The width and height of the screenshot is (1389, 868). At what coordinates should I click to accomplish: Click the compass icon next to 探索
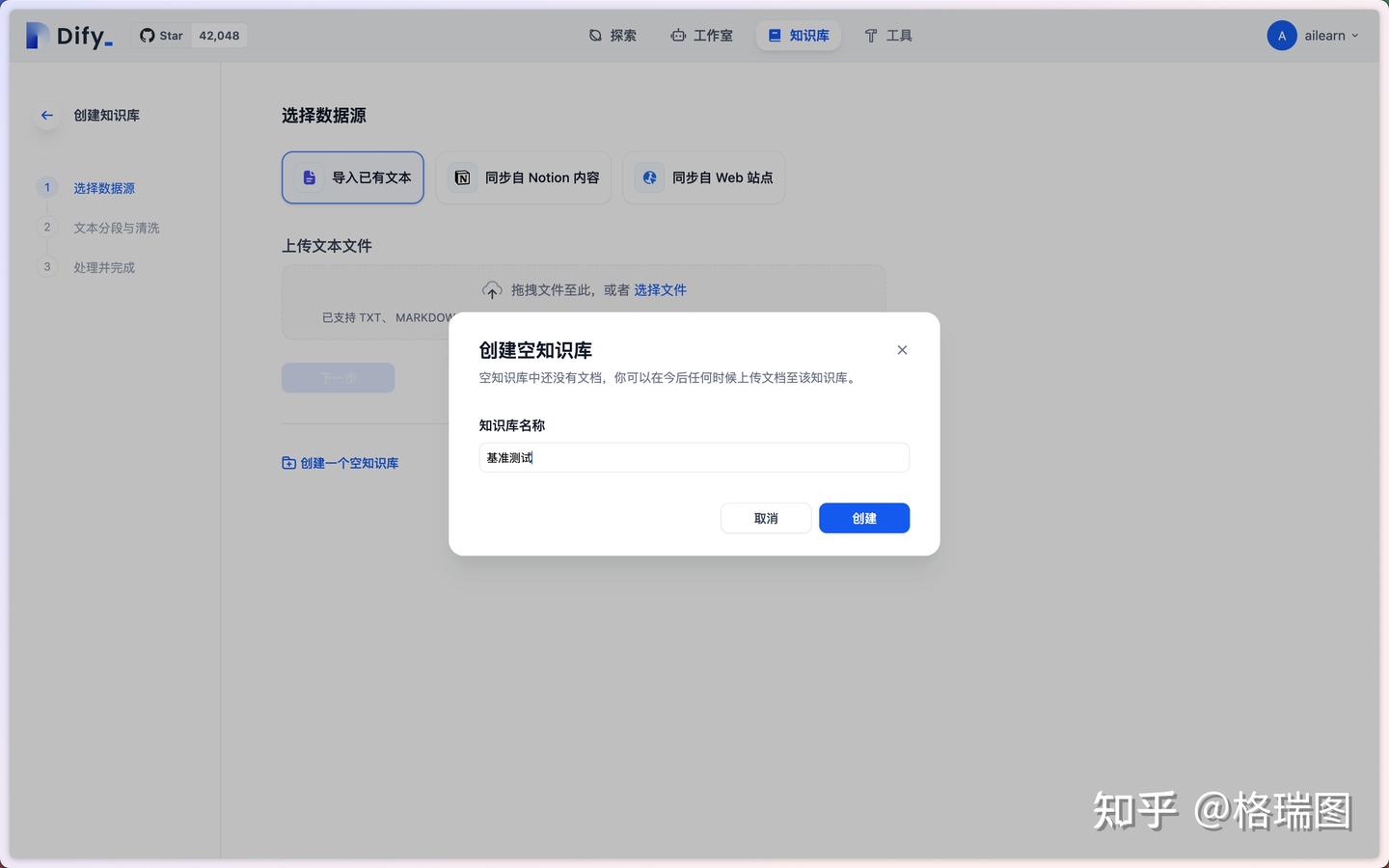click(593, 35)
